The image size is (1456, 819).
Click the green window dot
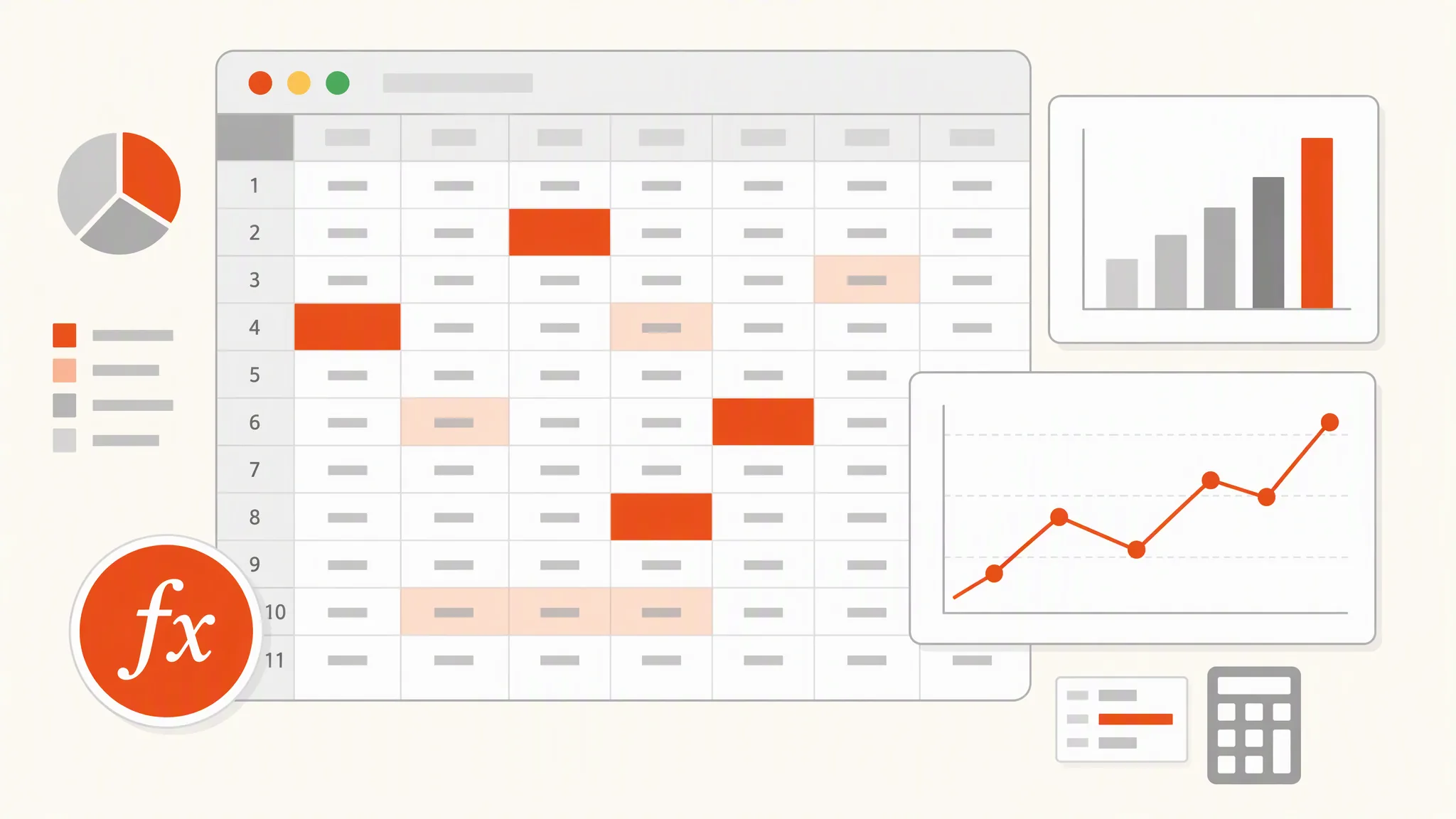click(x=338, y=83)
